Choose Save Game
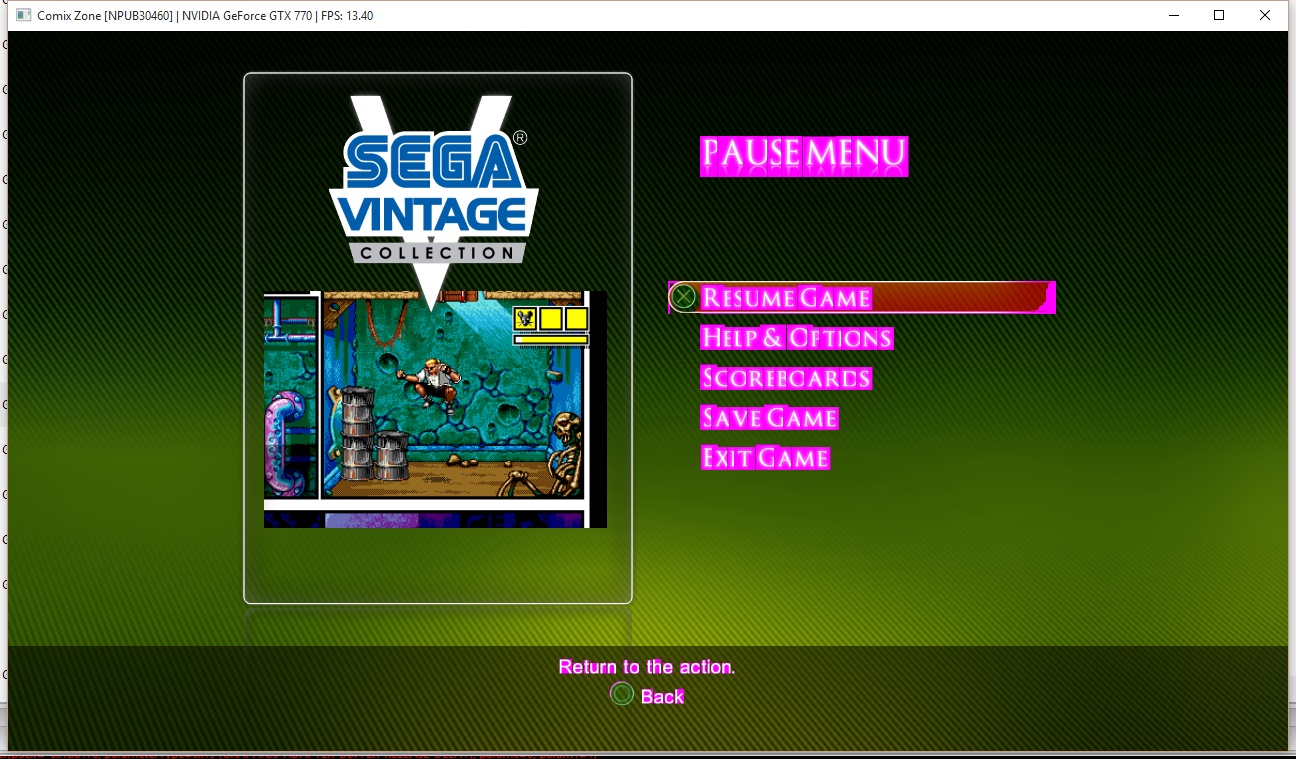Image resolution: width=1296 pixels, height=759 pixels. 769,418
